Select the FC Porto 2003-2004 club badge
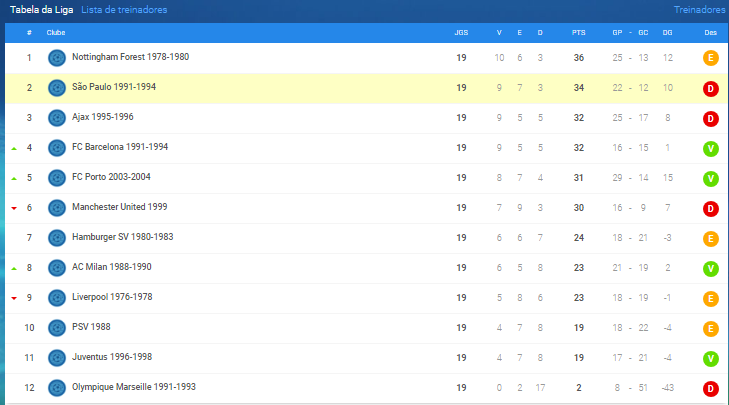This screenshot has width=729, height=405. click(57, 178)
